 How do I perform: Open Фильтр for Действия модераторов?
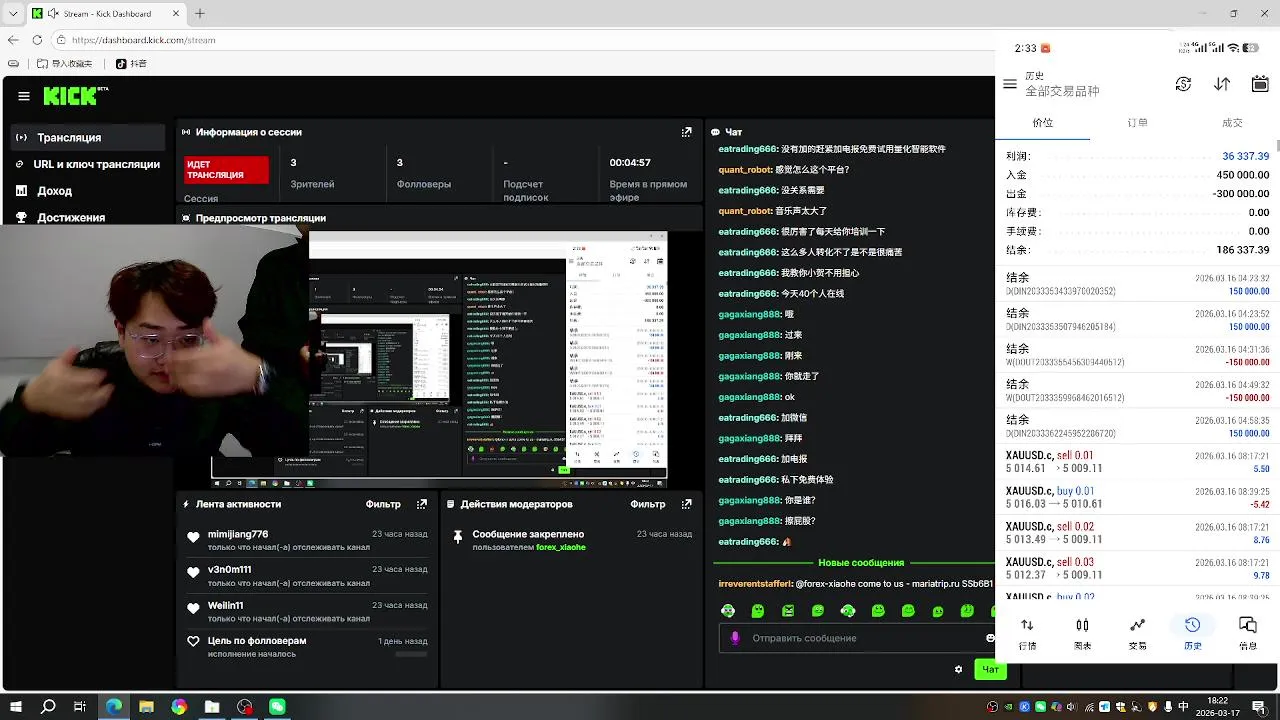(648, 504)
